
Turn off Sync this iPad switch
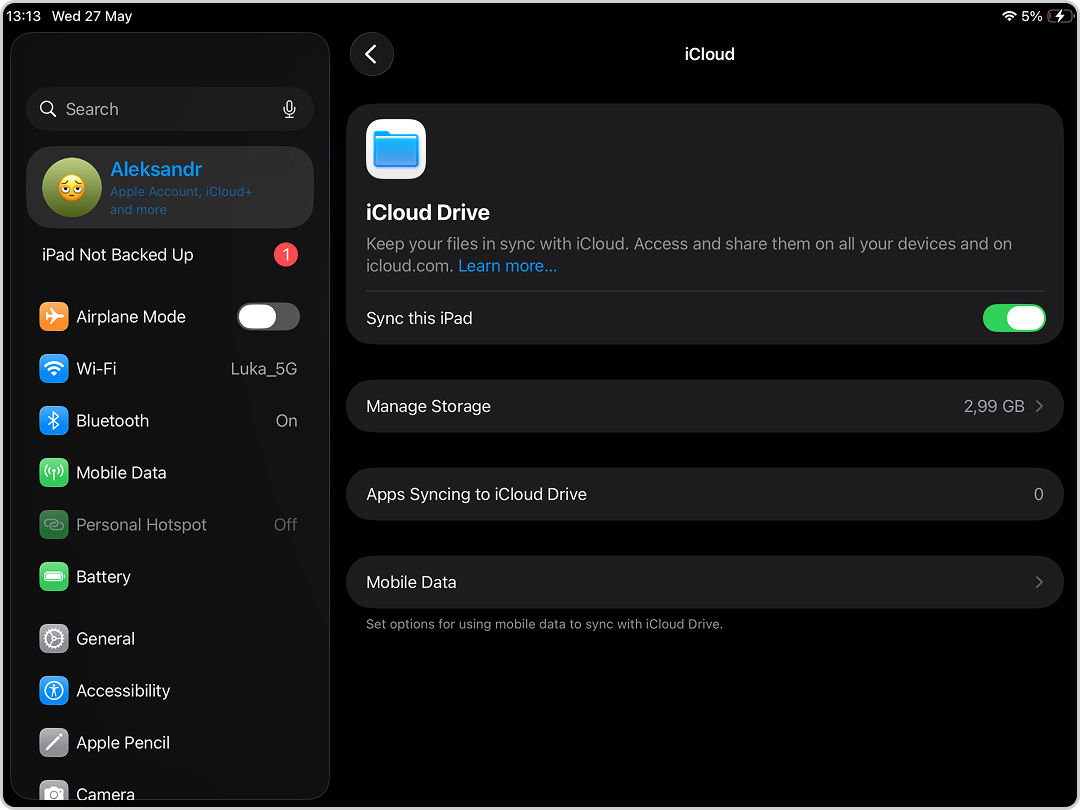tap(1014, 318)
